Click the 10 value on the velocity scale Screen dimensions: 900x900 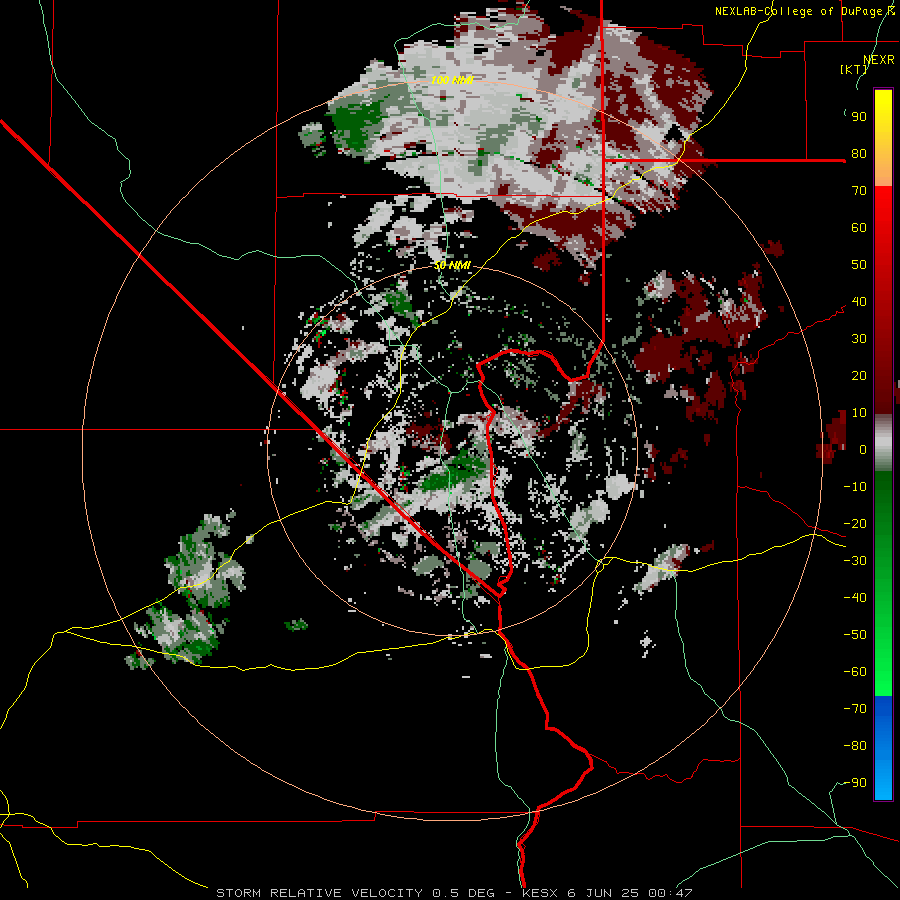[x=859, y=413]
